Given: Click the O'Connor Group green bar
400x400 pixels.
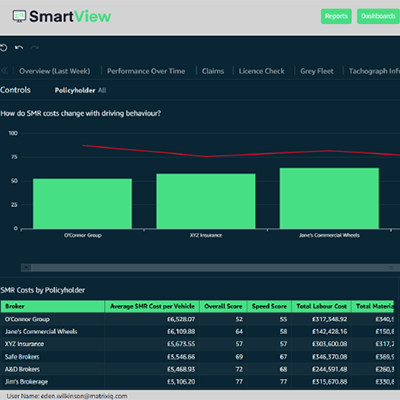Looking at the screenshot, I should [82, 204].
